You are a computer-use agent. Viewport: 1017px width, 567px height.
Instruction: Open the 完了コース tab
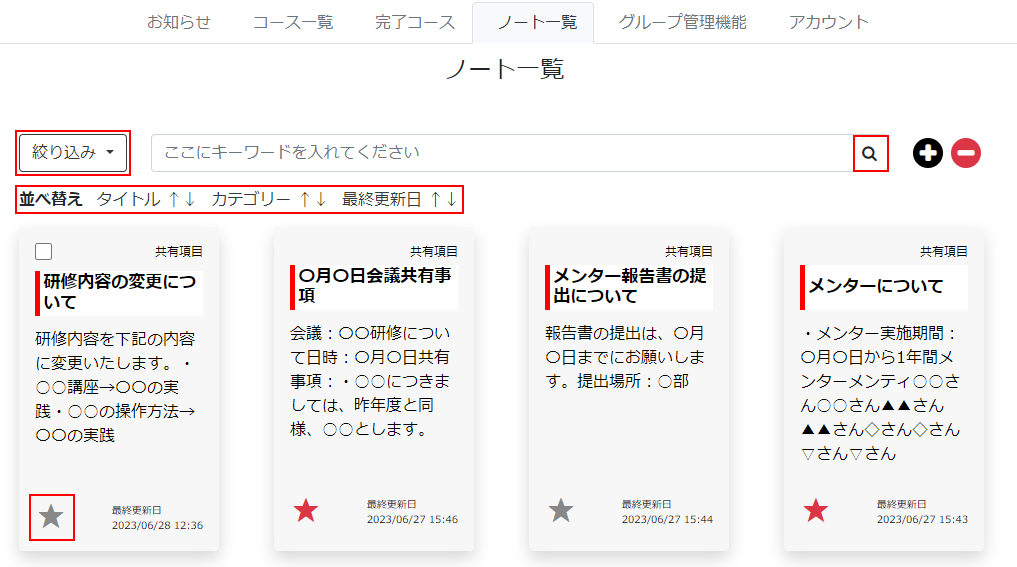[x=415, y=22]
